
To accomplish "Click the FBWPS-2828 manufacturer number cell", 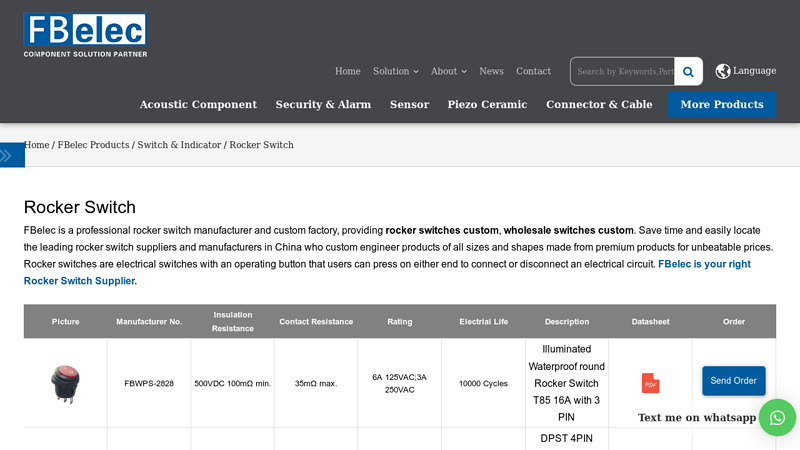I will coord(149,383).
